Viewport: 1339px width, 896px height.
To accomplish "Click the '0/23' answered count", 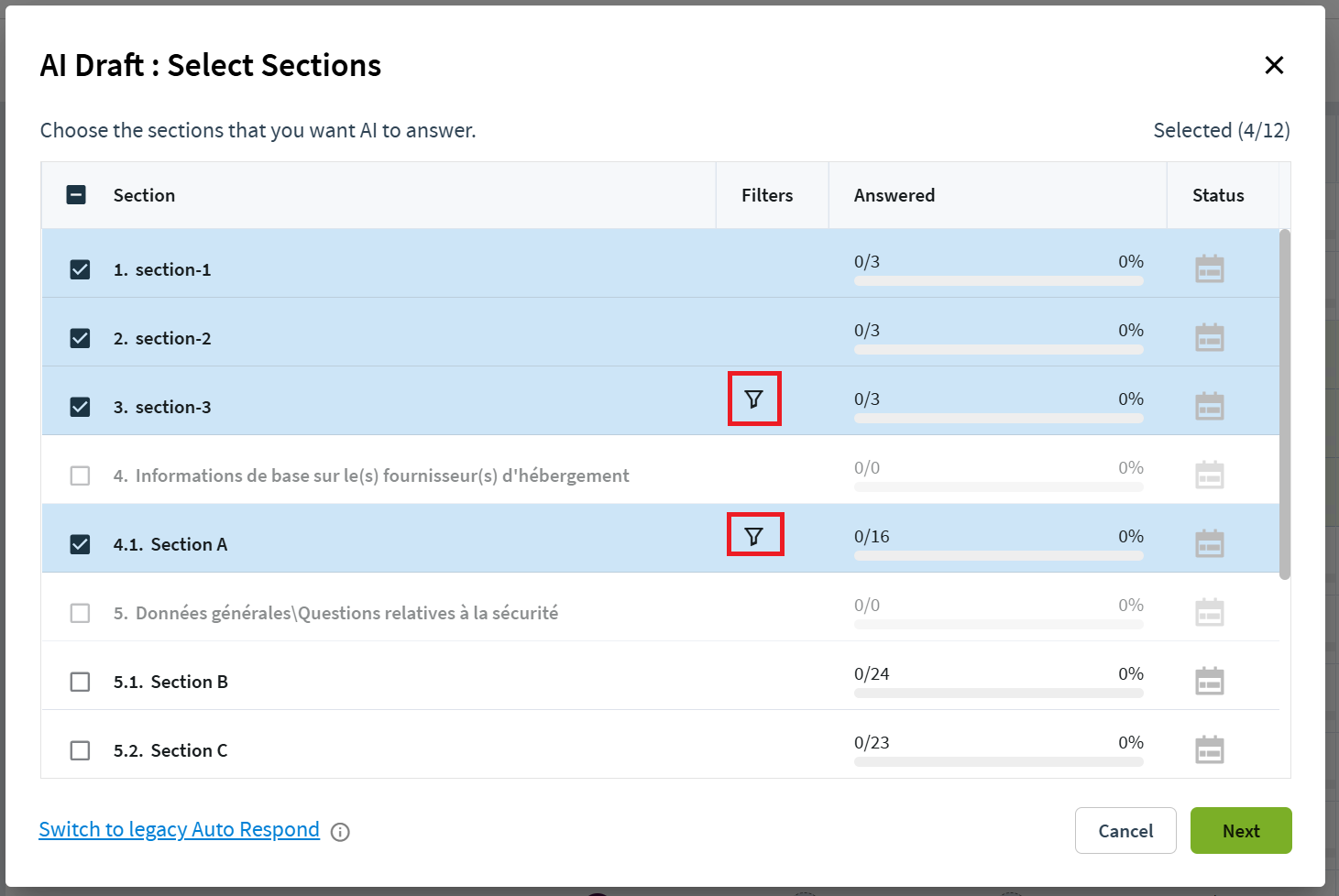I will click(x=872, y=742).
